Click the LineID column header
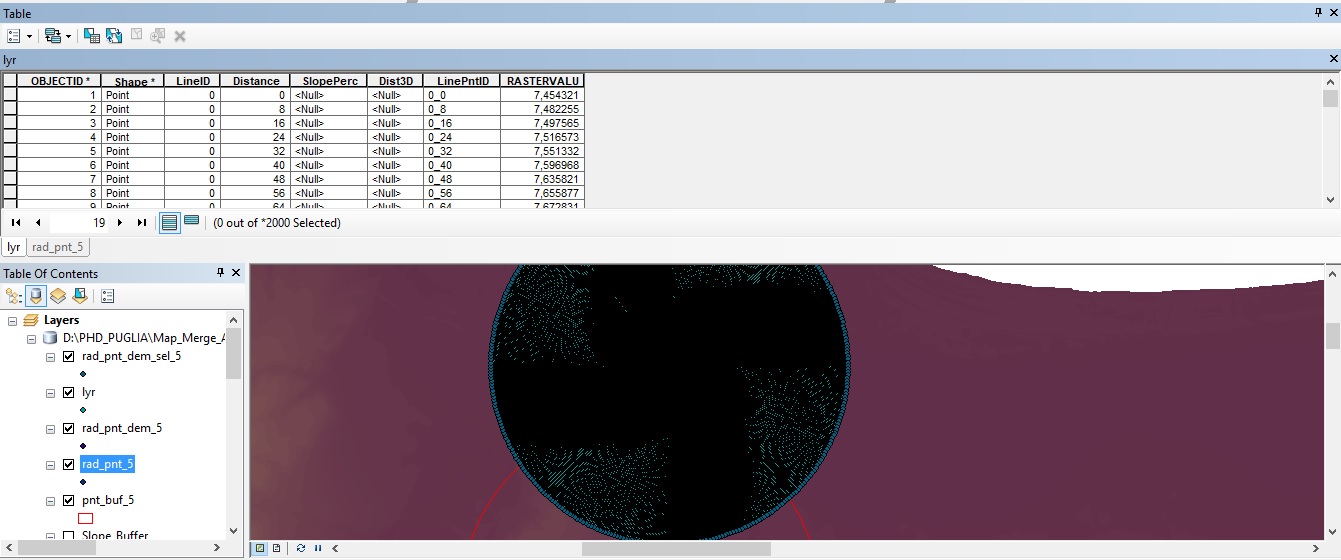Viewport: 1341px width, 560px height. click(193, 80)
